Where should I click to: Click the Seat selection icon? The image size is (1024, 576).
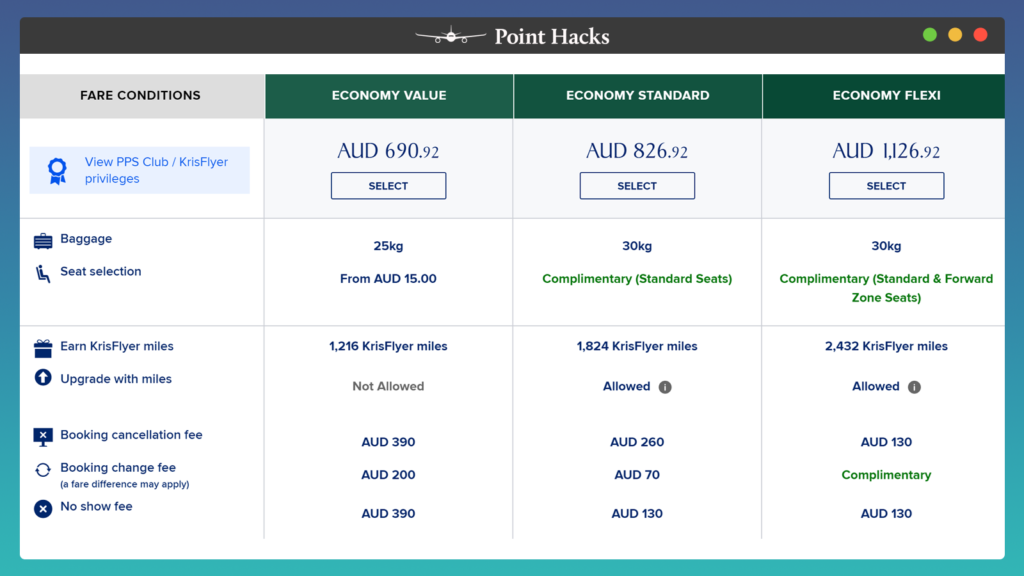tap(41, 271)
